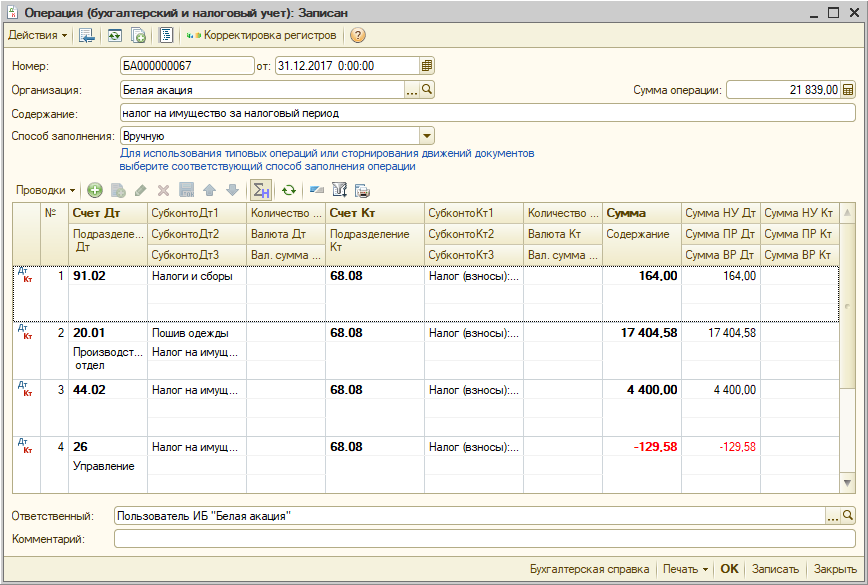868x585 pixels.
Task: Click the reread document icon in top toolbar
Action: point(114,35)
